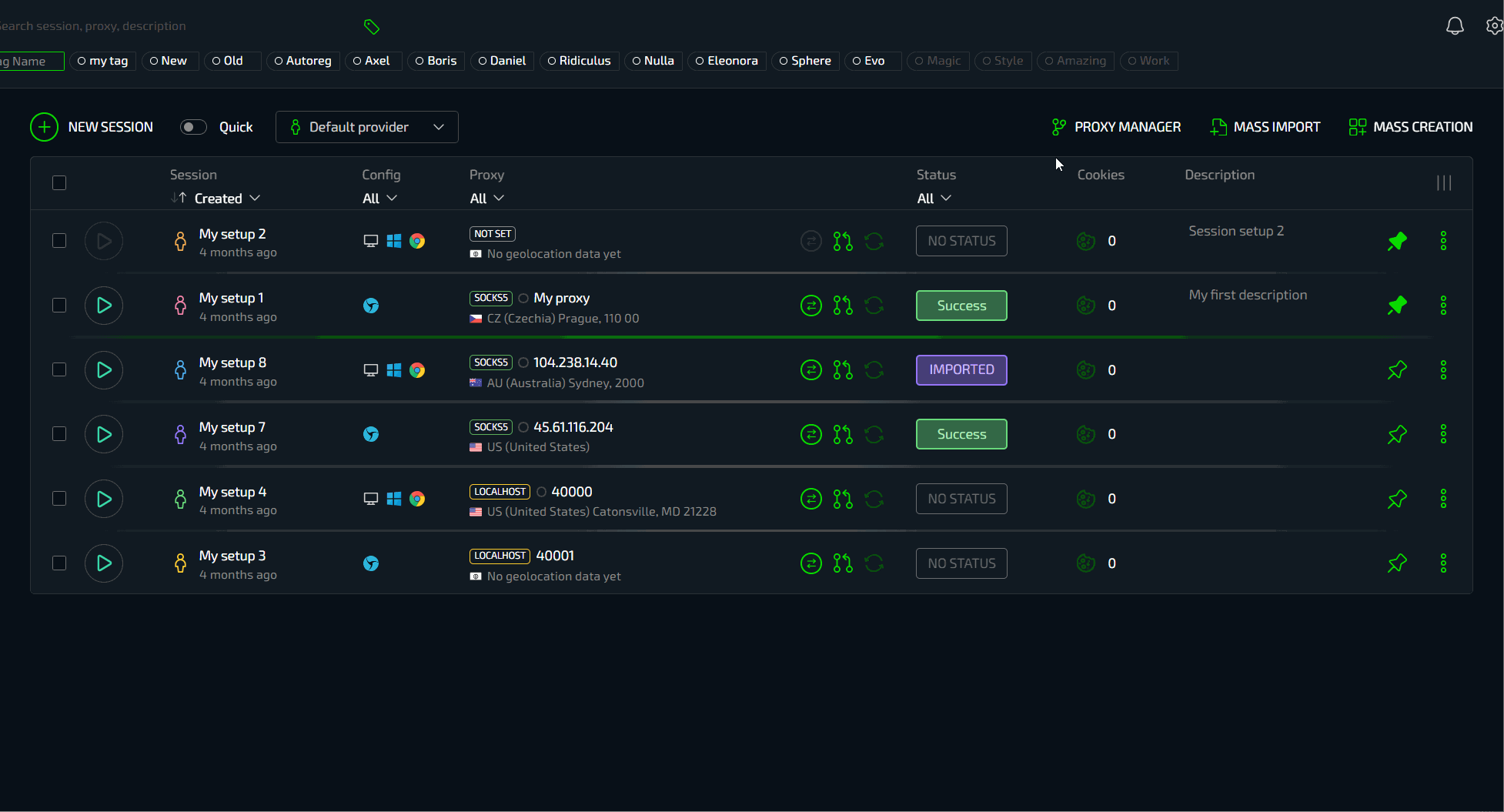
Task: Open the three-dot menu for My setup 7
Action: [x=1443, y=434]
